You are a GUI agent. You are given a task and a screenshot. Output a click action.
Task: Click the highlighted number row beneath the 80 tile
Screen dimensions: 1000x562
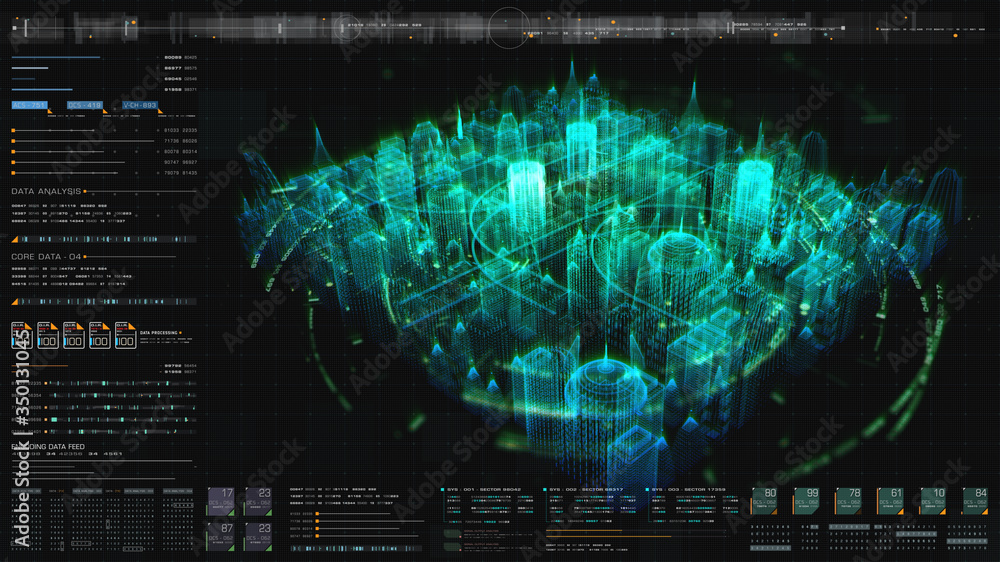point(770,548)
